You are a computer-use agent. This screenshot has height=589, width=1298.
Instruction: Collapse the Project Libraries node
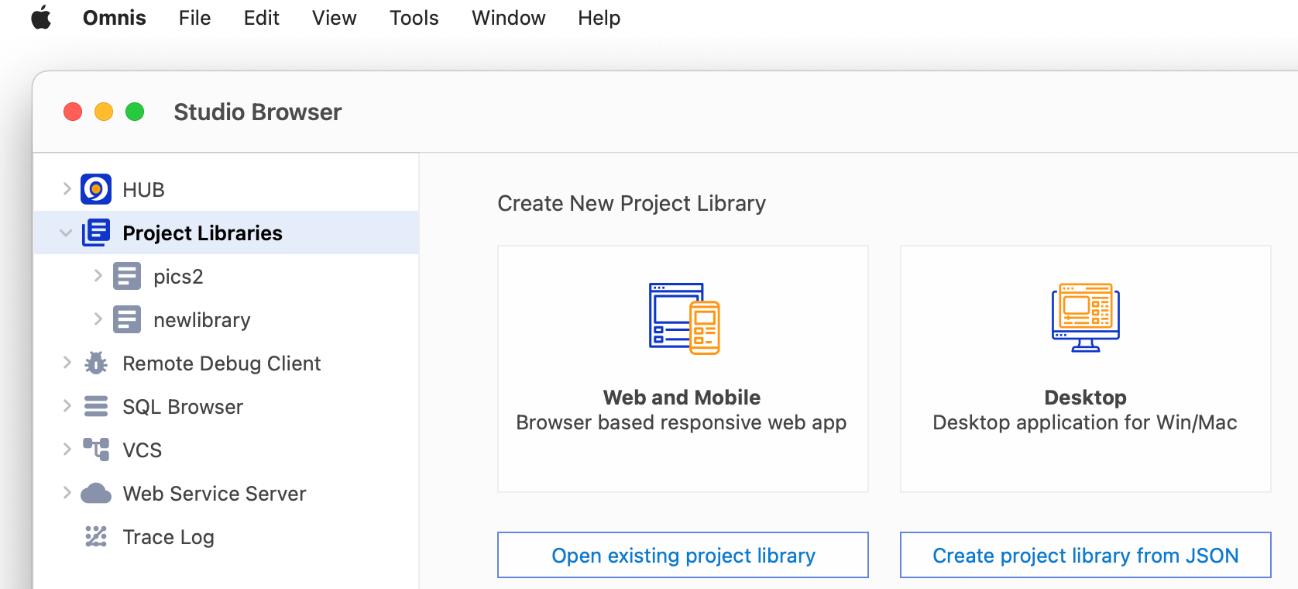coord(66,233)
